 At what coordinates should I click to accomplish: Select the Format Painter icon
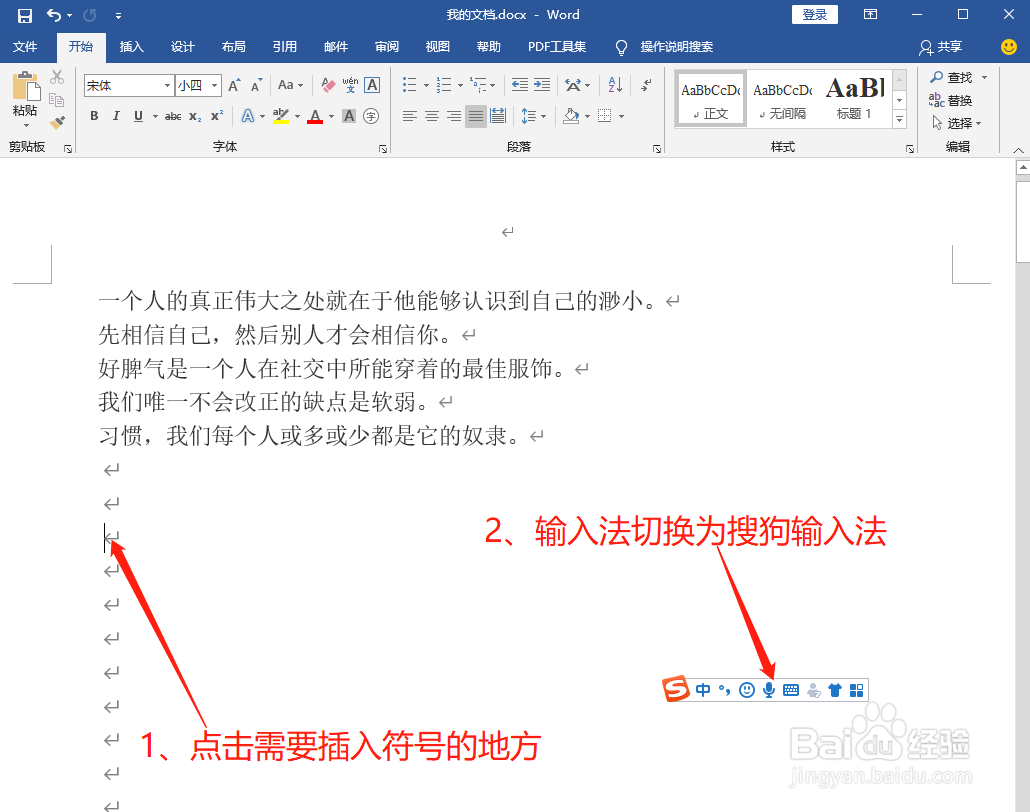[x=57, y=122]
